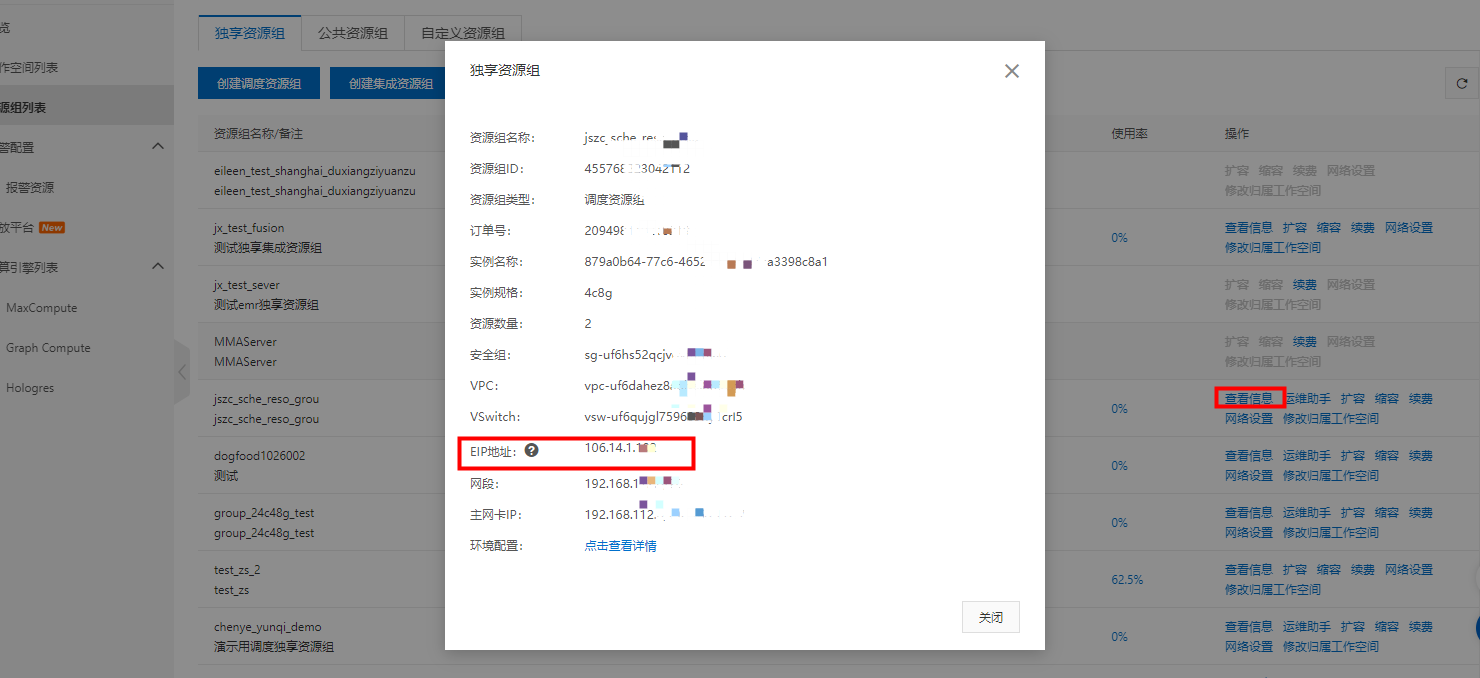Screen dimensions: 1480x678
Task: Click 续费 in the group_24c48g_test row
Action: [x=1421, y=513]
